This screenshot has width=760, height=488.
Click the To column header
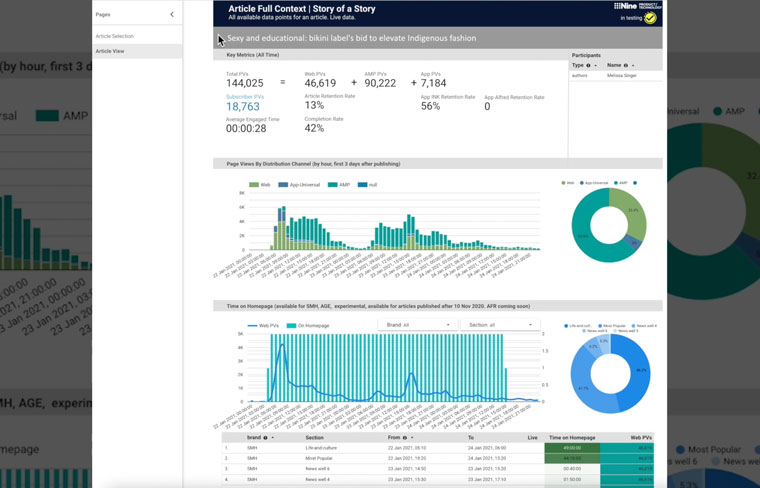[471, 438]
